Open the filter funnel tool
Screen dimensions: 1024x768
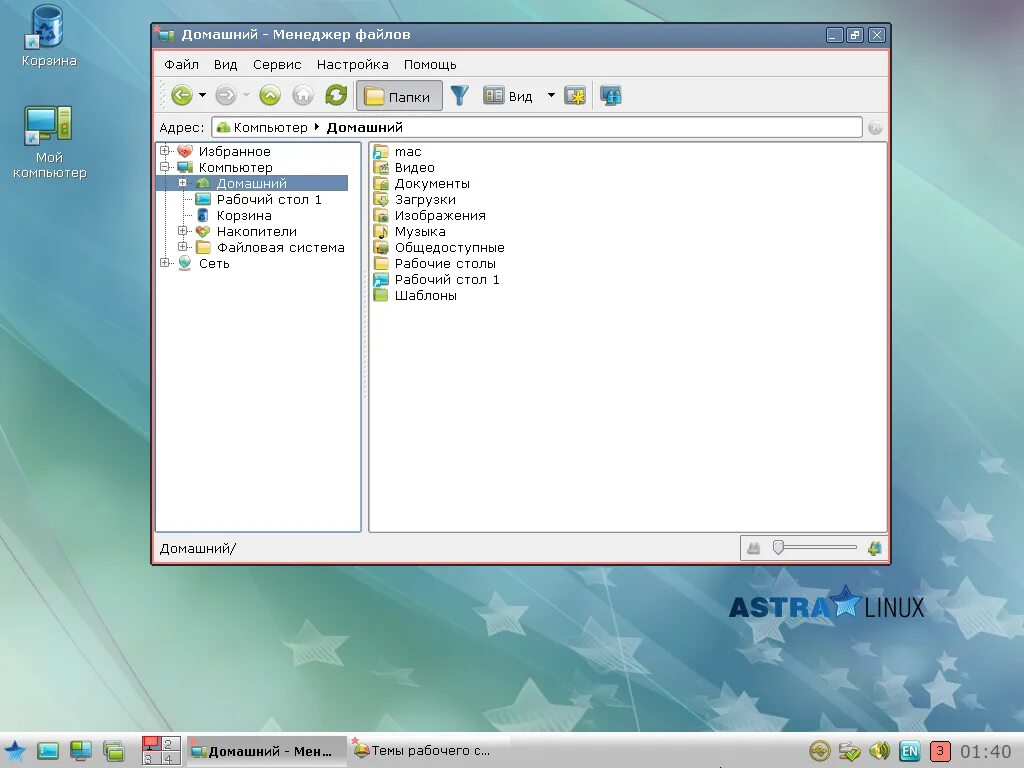pyautogui.click(x=460, y=96)
